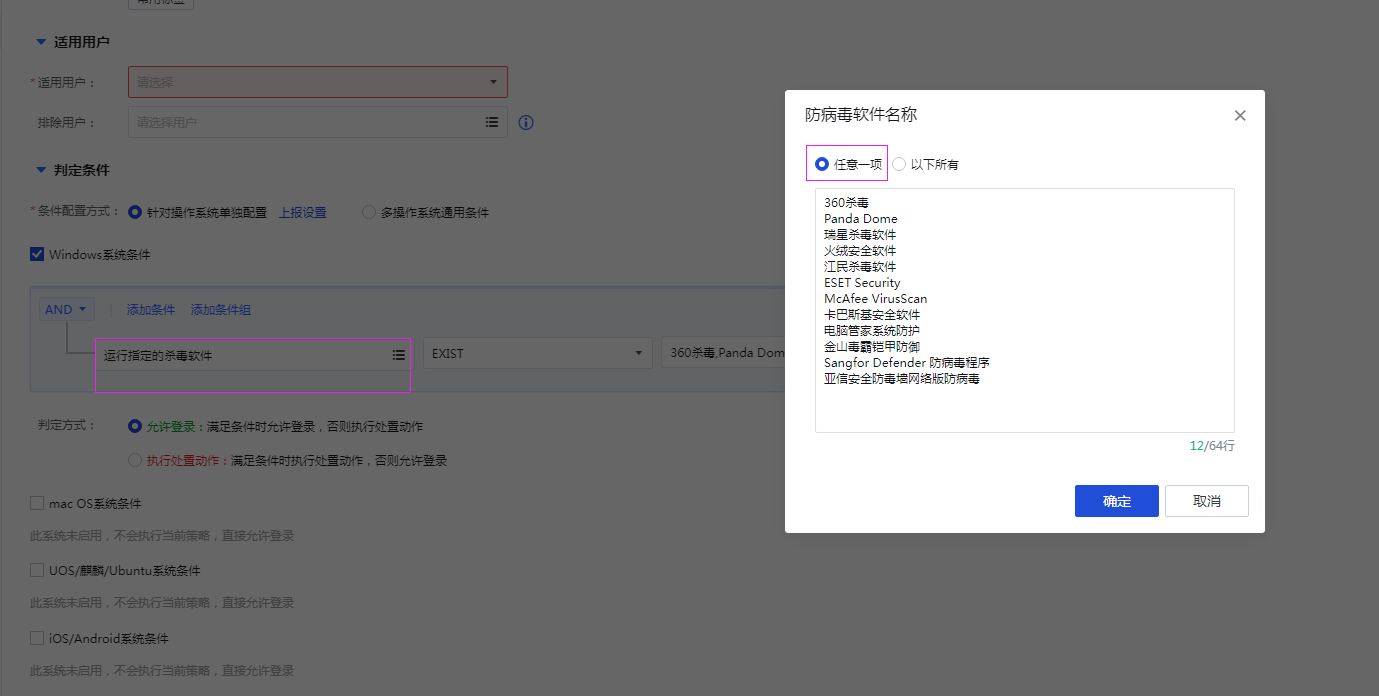Expand the EXIST operator dropdown
This screenshot has height=696, width=1379.
click(x=538, y=353)
